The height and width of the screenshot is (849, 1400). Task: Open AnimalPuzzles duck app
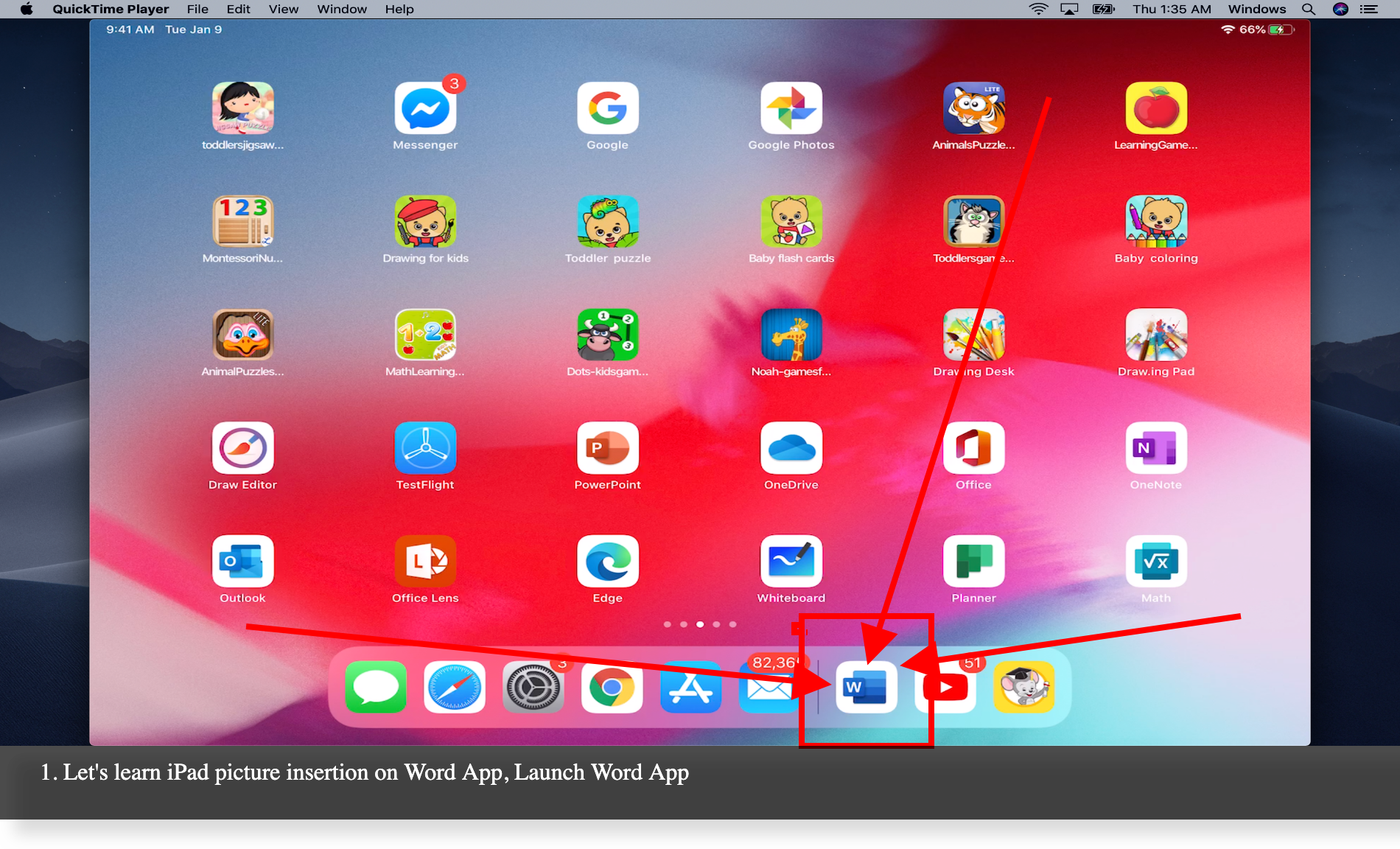(x=242, y=335)
